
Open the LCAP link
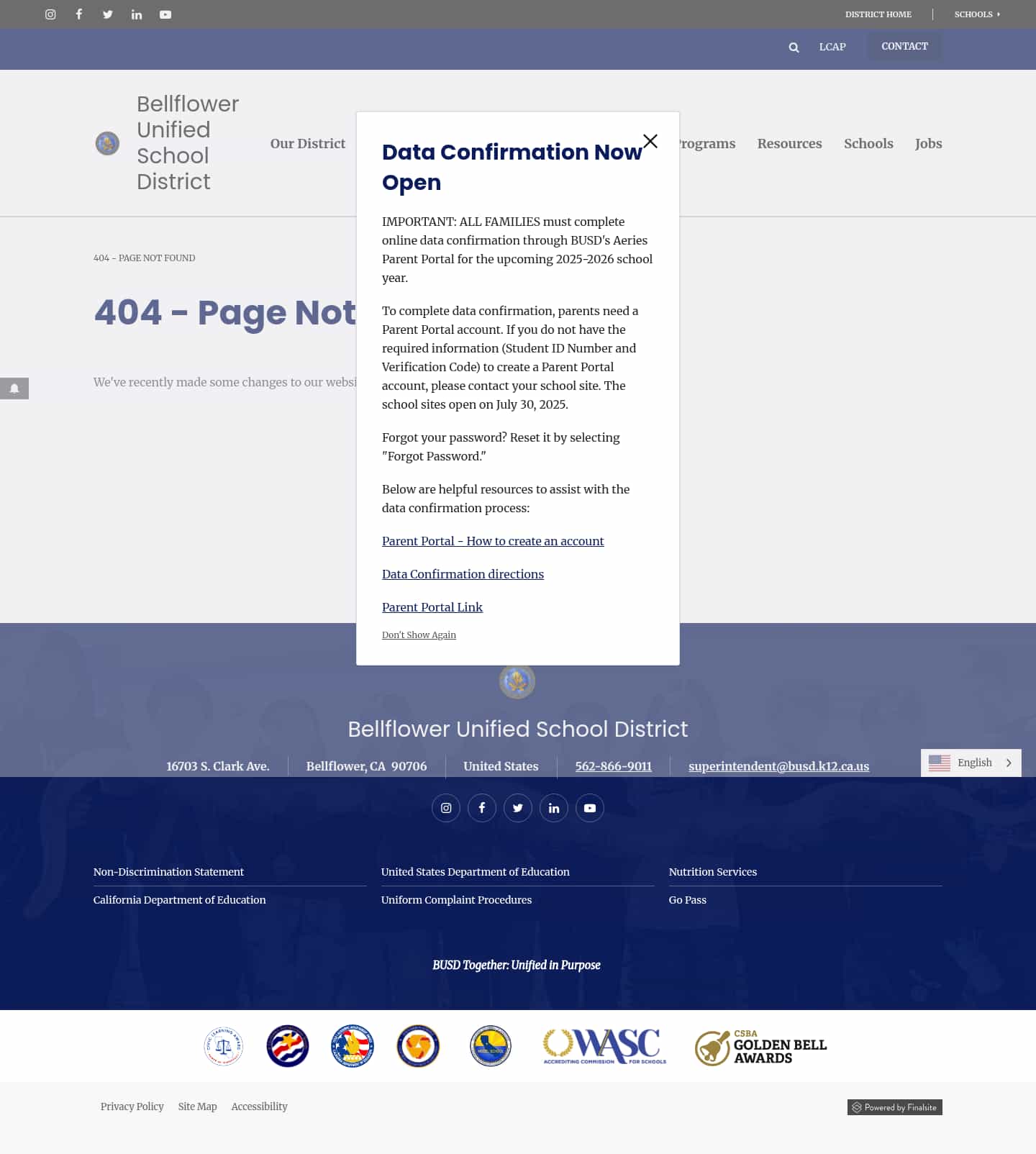[x=832, y=47]
